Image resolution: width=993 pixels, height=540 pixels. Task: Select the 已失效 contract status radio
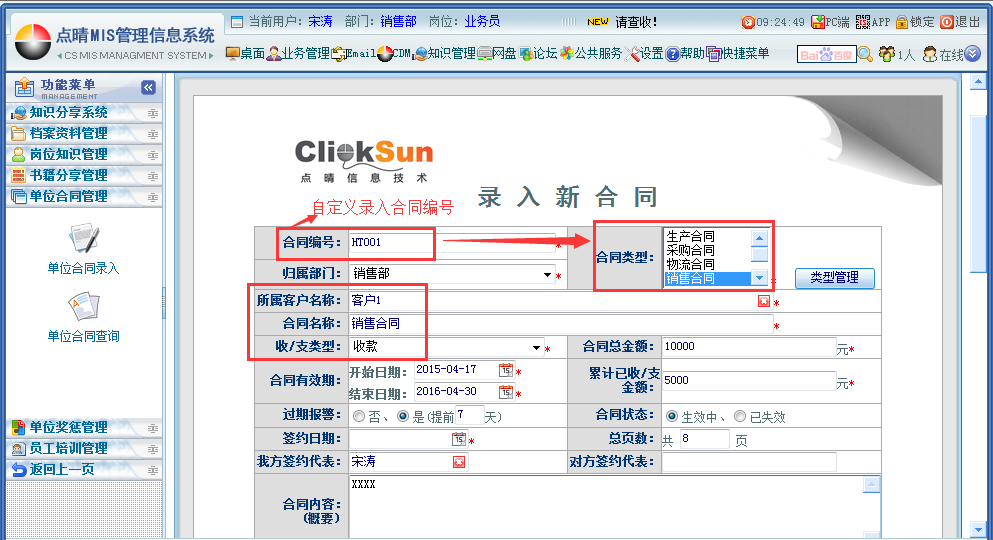point(740,416)
